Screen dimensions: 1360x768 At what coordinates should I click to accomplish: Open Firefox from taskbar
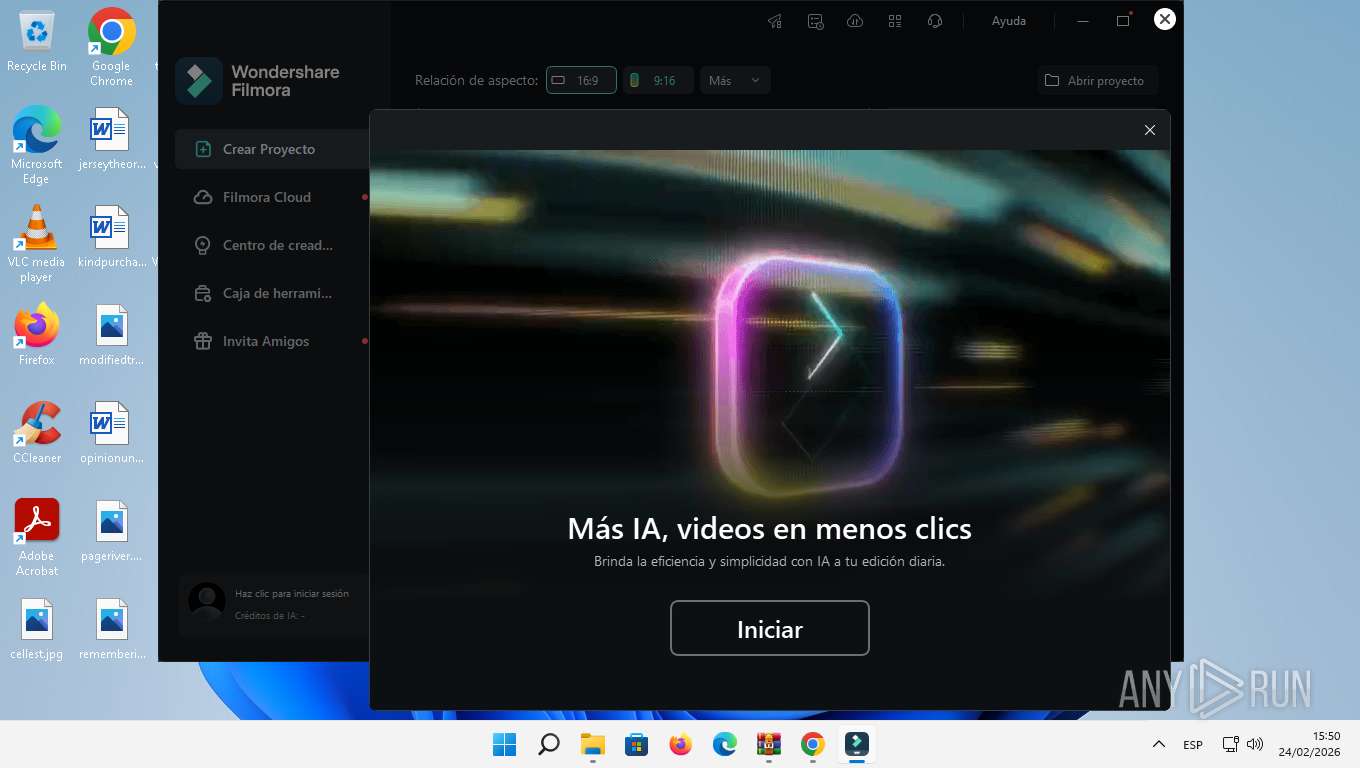[x=681, y=744]
